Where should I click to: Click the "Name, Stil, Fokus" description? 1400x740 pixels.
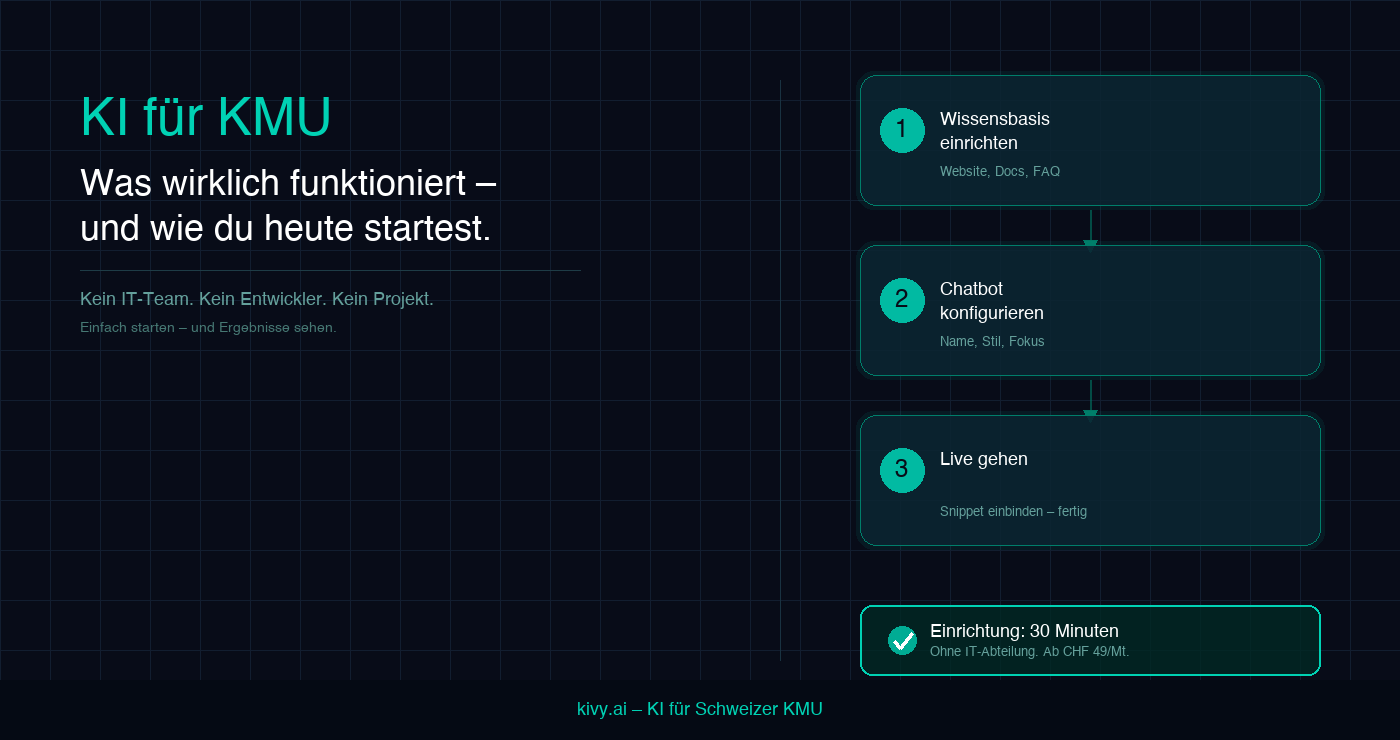[991, 342]
